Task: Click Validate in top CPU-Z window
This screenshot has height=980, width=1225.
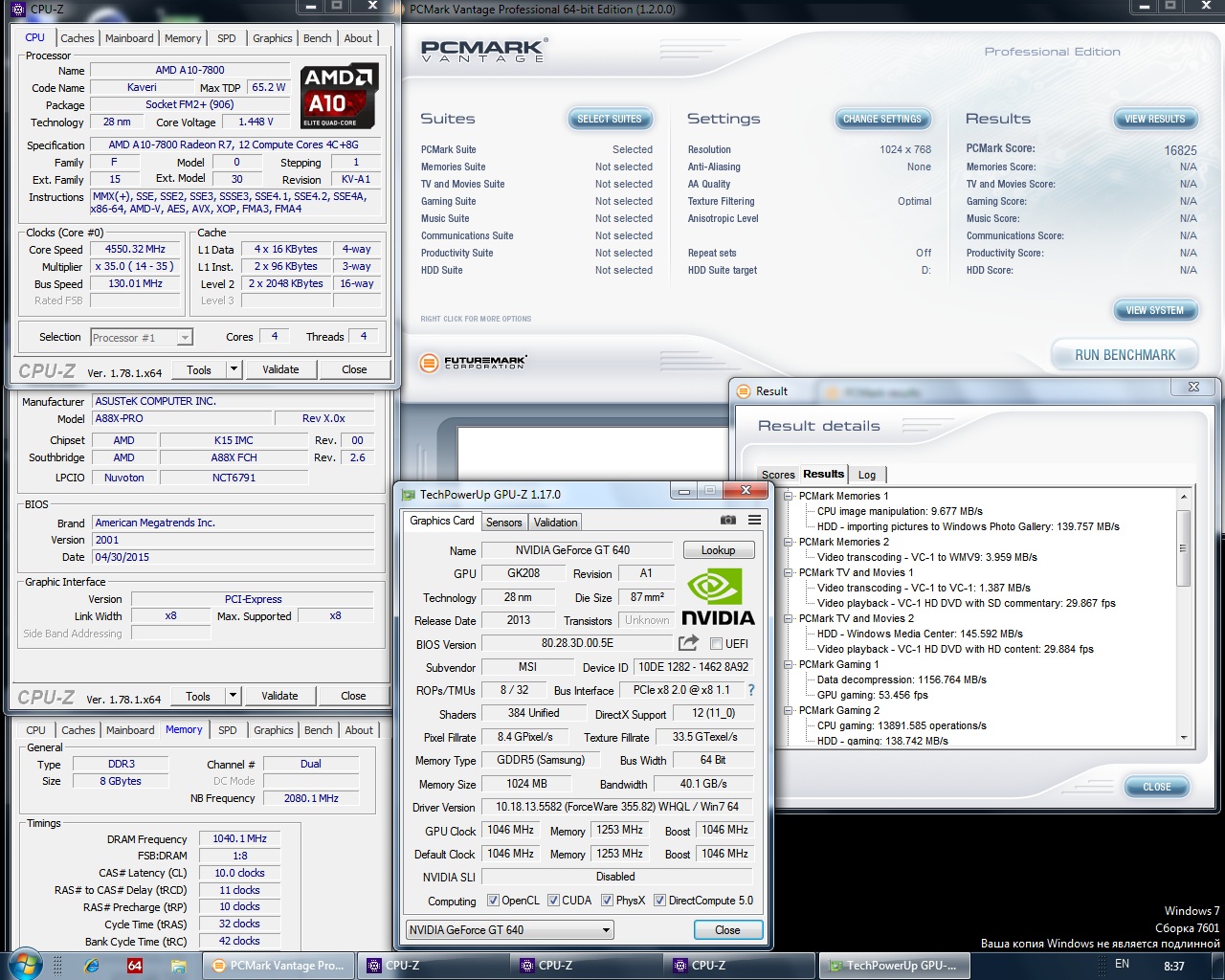Action: tap(280, 369)
